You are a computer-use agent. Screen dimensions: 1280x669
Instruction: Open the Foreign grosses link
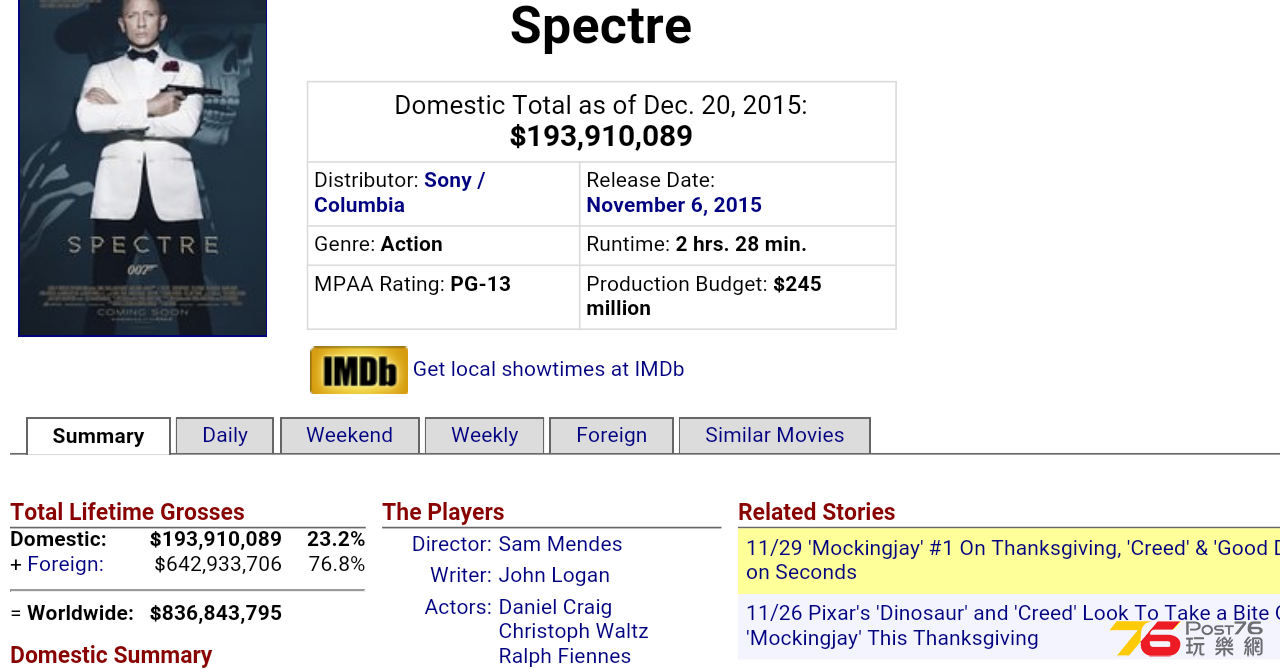click(65, 564)
